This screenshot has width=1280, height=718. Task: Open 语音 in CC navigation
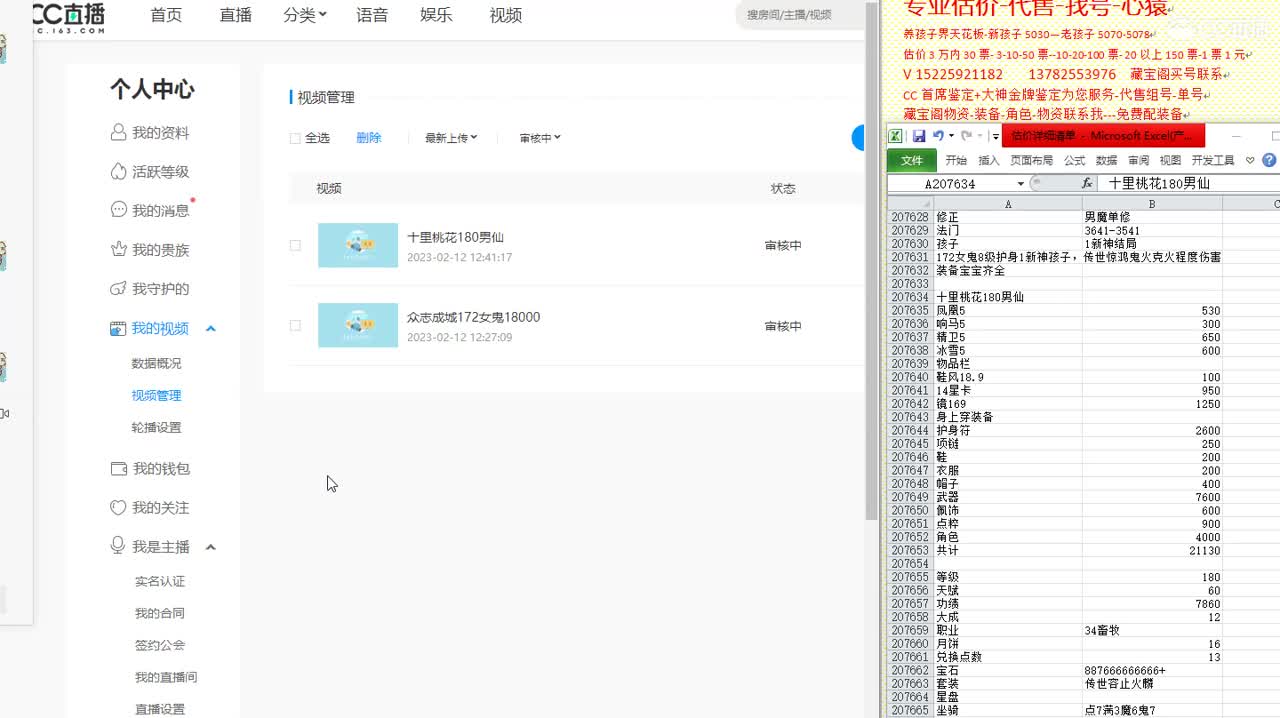coord(372,15)
